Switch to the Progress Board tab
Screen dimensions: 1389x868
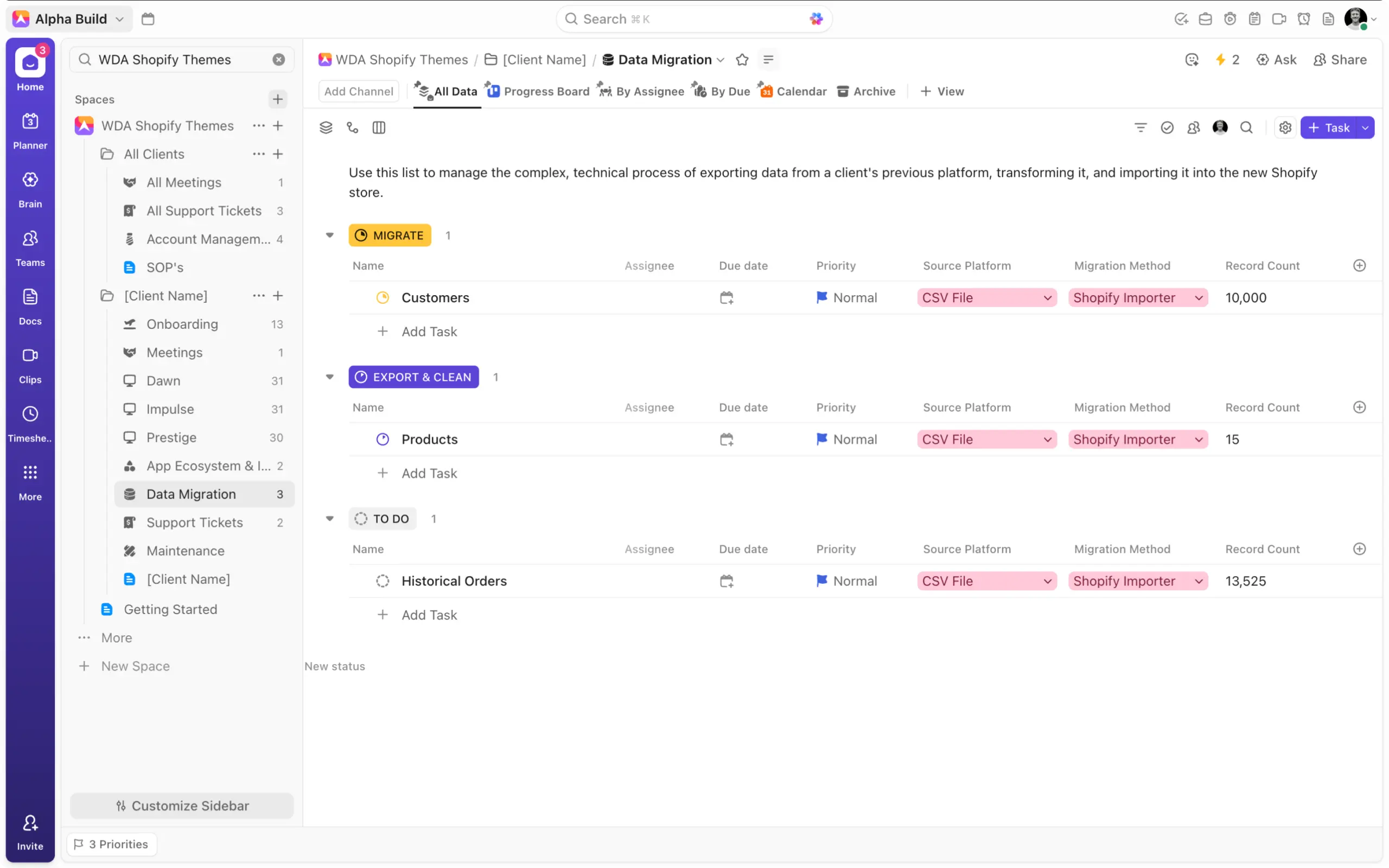538,91
